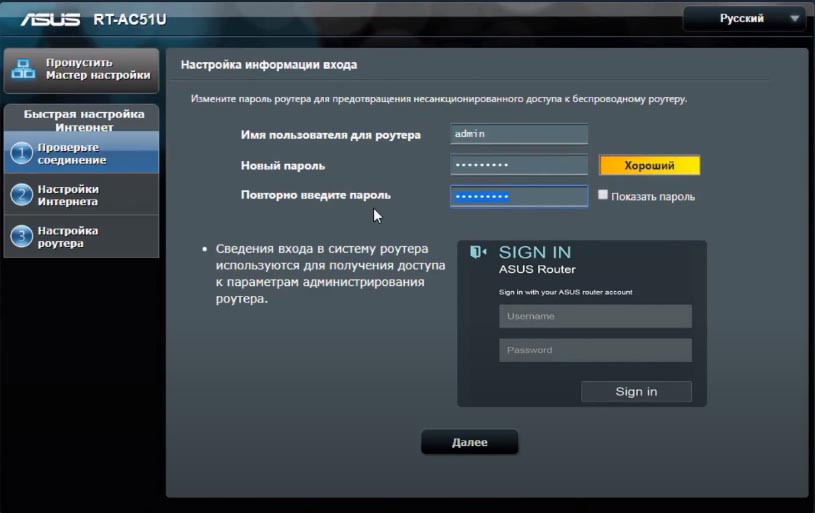
Task: Click the SIGN IN door icon
Action: point(479,252)
